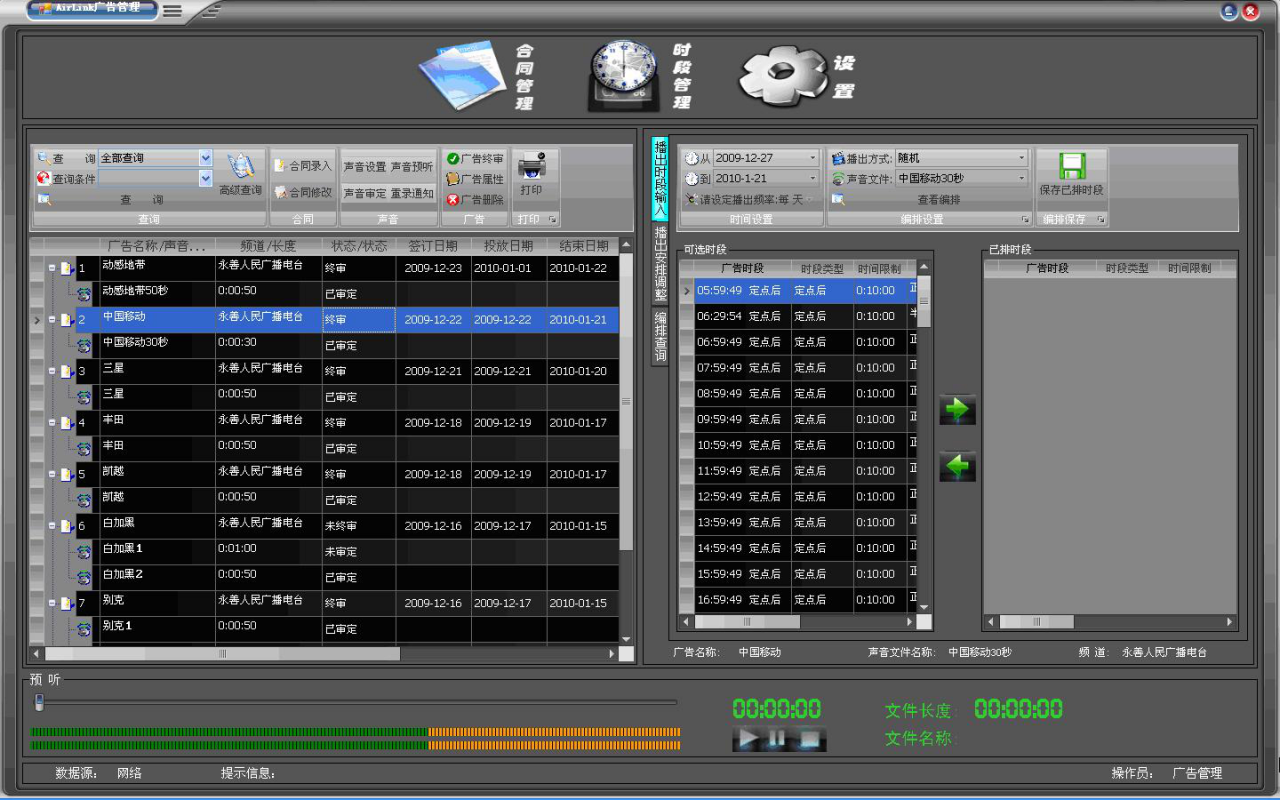Click green left arrow to remove time slot

(957, 466)
